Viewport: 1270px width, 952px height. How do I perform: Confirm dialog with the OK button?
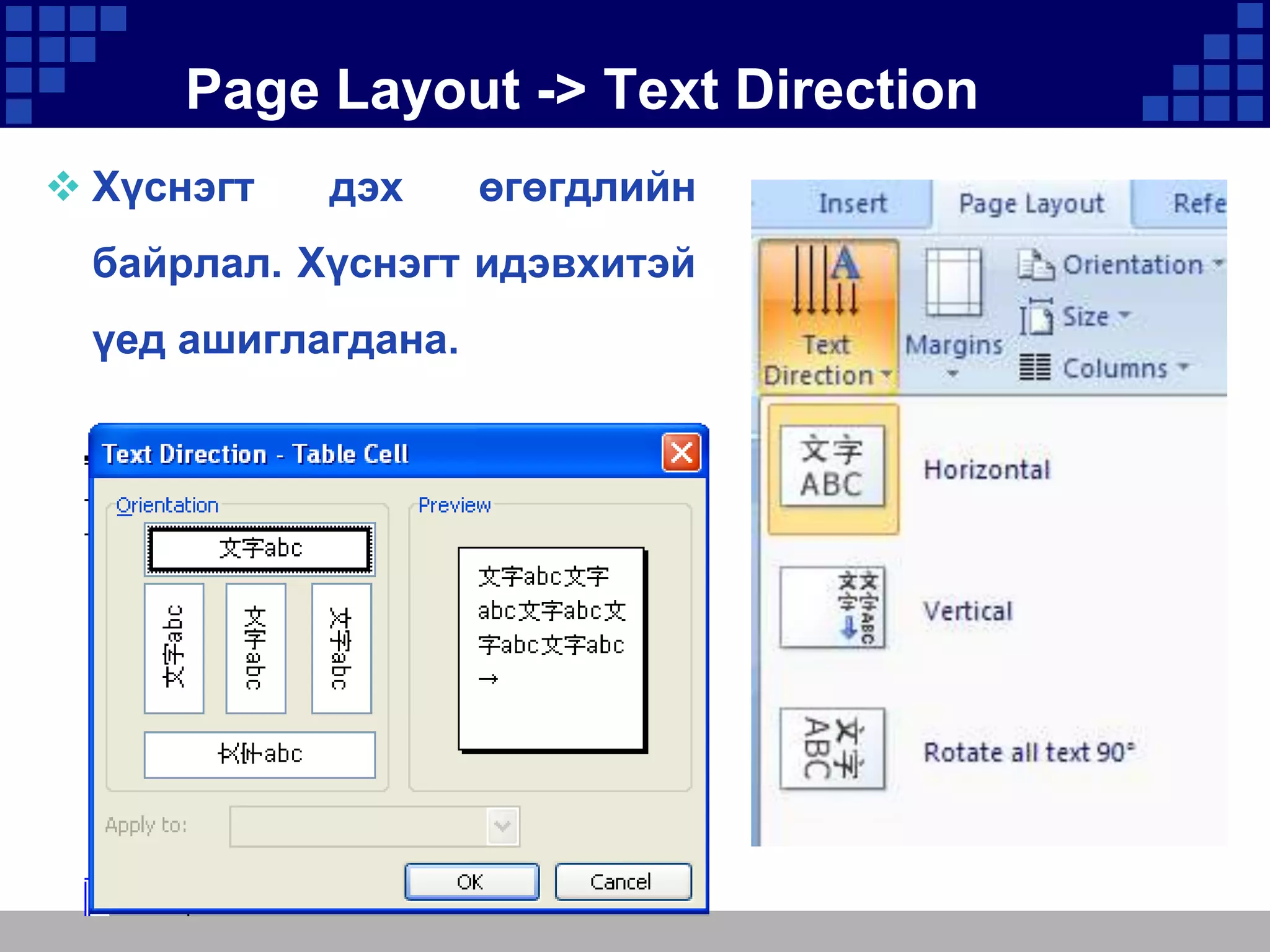click(x=472, y=881)
